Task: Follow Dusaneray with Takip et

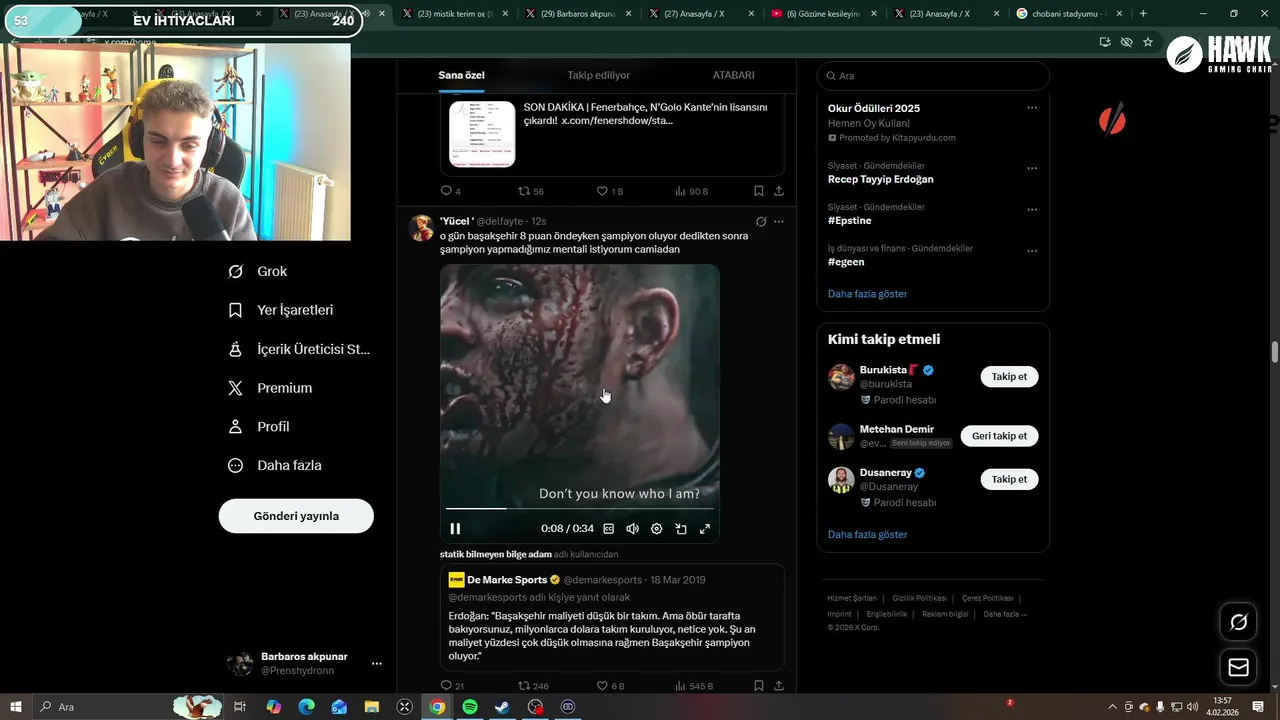Action: pyautogui.click(x=1009, y=479)
